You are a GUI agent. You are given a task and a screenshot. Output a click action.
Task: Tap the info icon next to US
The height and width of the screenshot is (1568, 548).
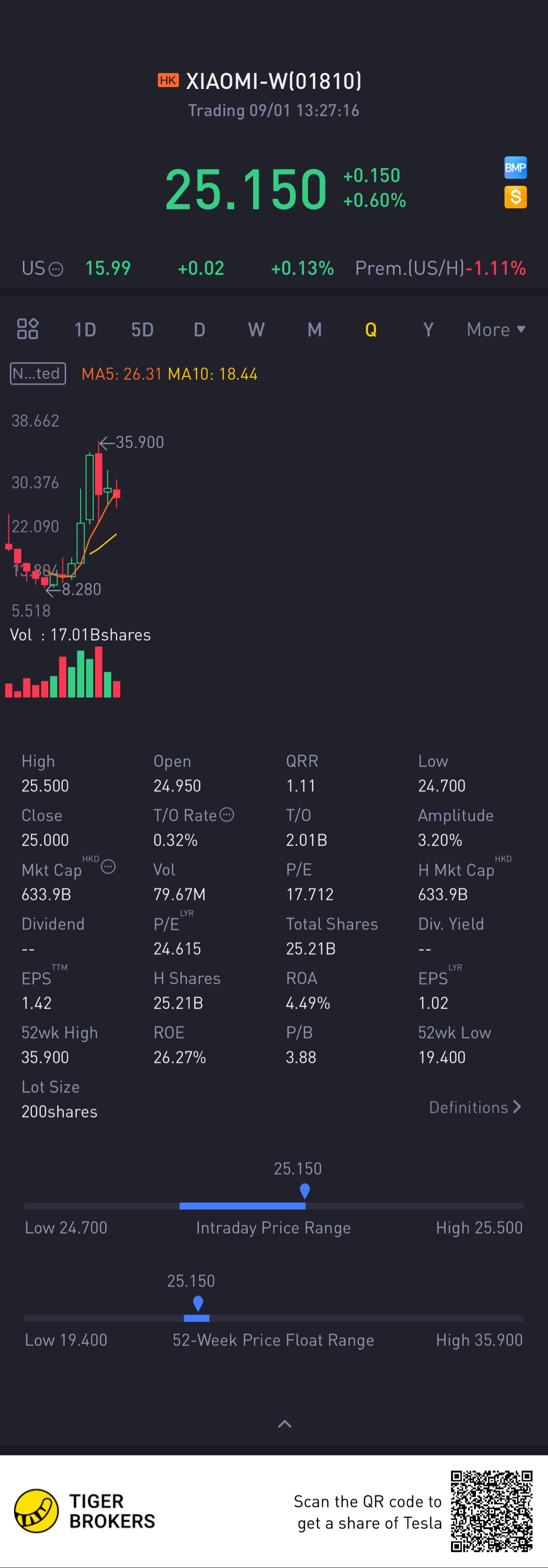click(56, 269)
